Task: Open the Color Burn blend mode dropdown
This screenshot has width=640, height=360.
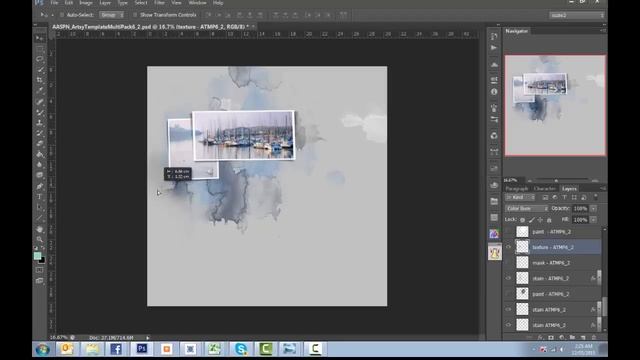Action: (527, 209)
